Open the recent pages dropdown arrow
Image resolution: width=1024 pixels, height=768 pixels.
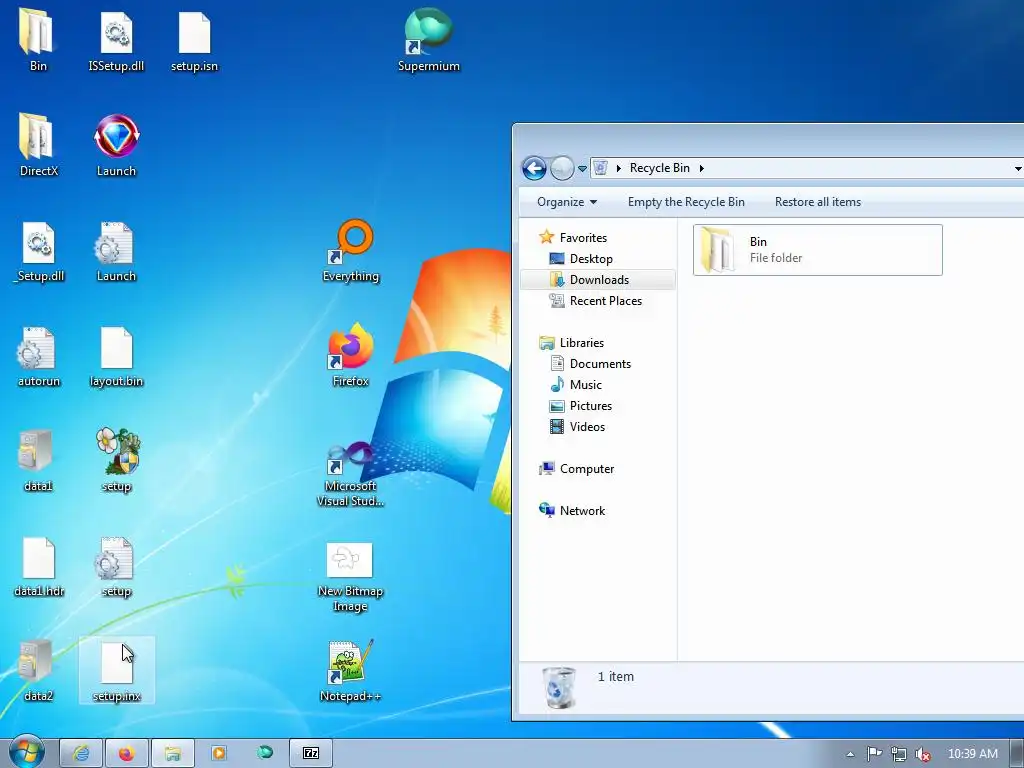point(583,168)
